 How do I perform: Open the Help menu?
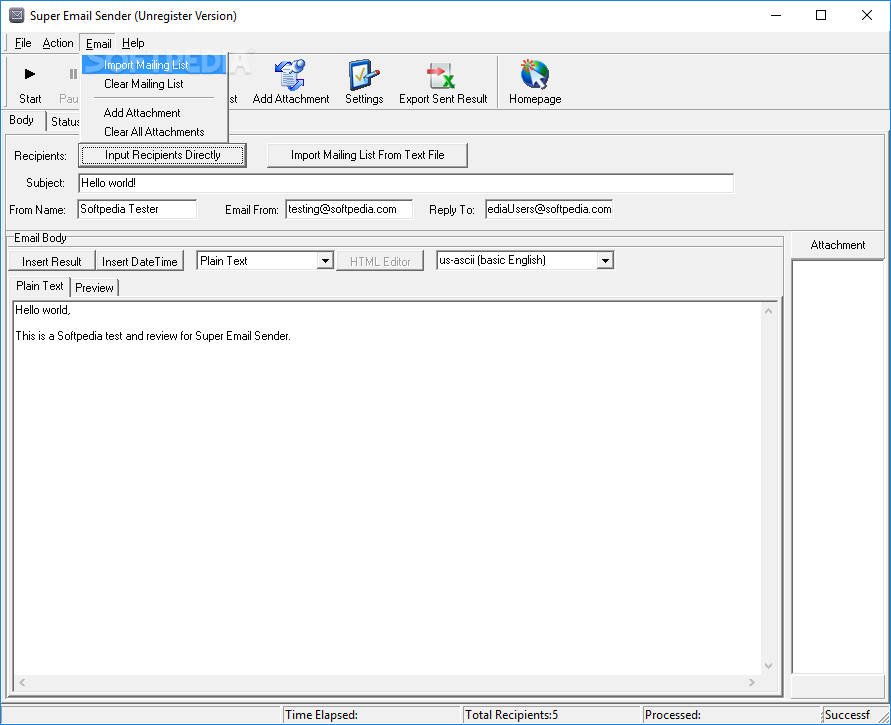click(x=133, y=43)
